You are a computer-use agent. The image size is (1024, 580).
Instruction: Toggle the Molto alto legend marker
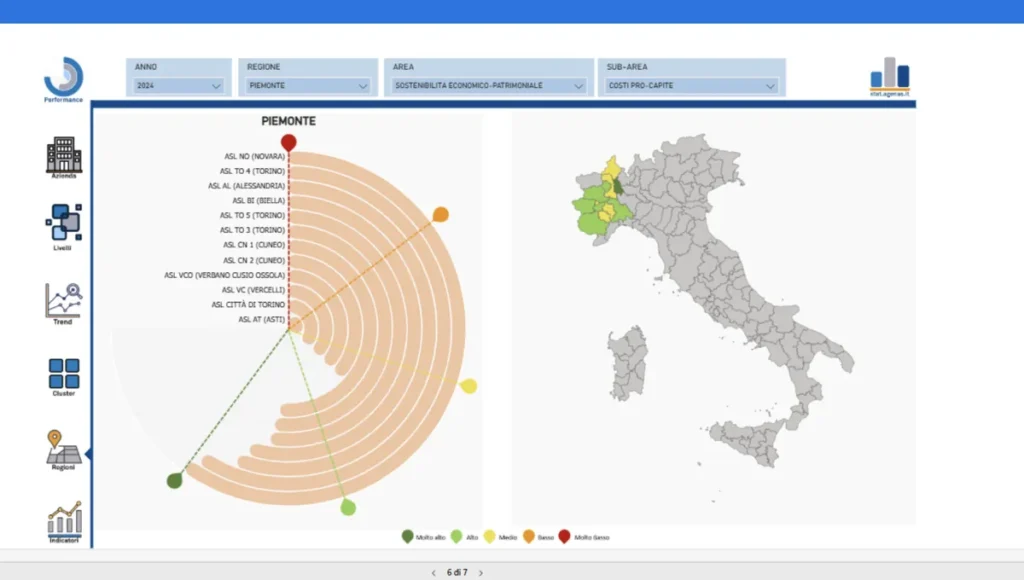point(406,536)
